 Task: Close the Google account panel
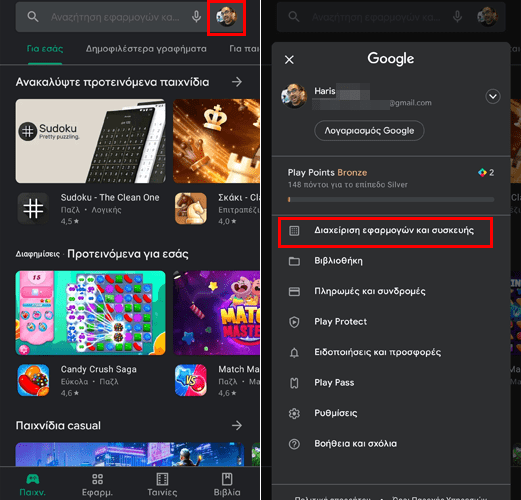(x=289, y=60)
